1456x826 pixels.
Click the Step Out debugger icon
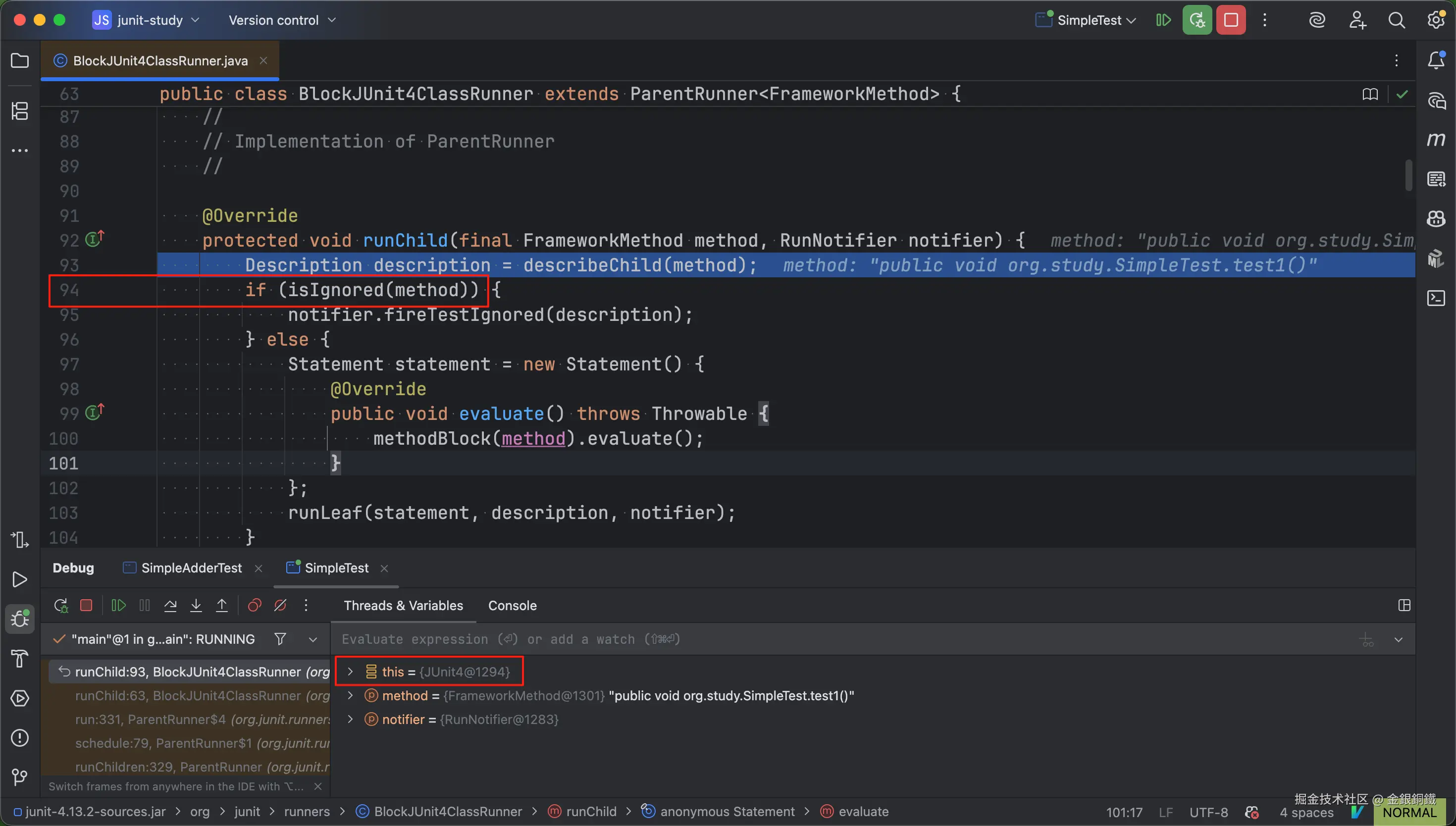pyautogui.click(x=222, y=605)
